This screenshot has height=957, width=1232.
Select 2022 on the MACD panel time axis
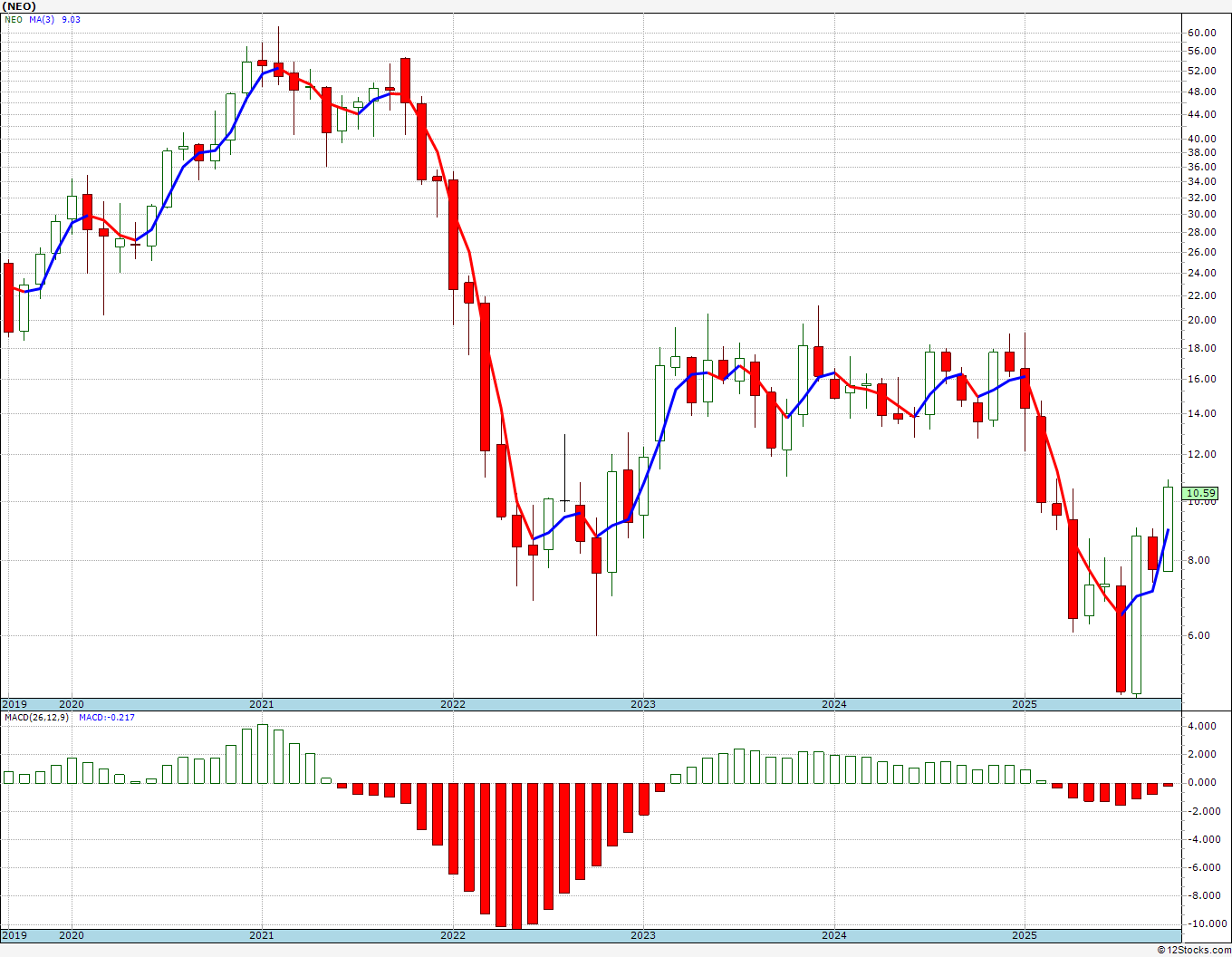pyautogui.click(x=452, y=934)
